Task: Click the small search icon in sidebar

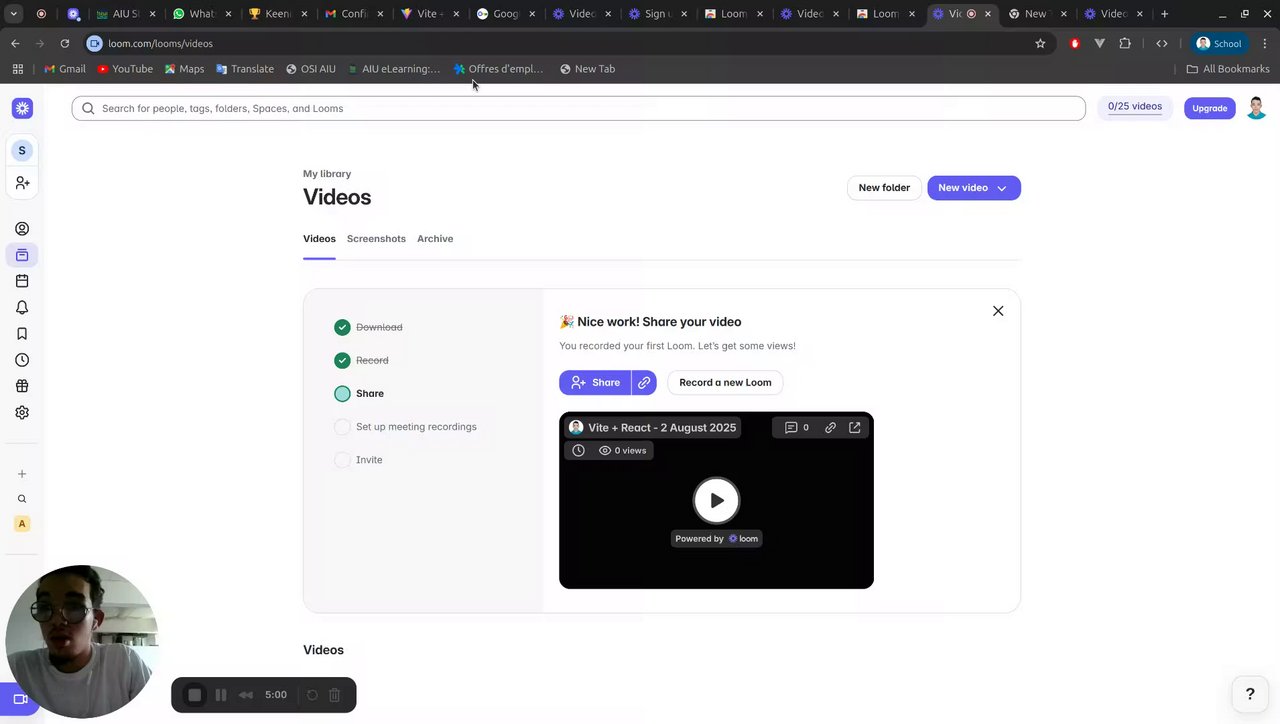Action: pos(22,499)
